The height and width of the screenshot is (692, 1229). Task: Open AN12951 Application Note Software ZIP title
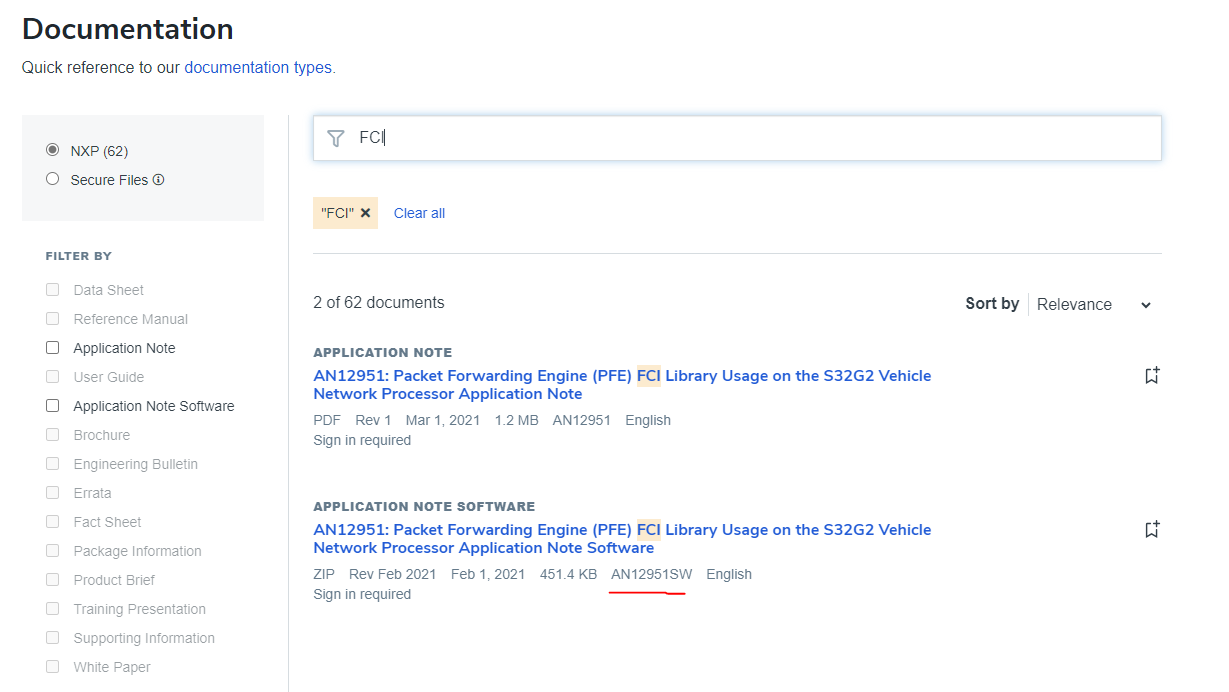click(621, 539)
